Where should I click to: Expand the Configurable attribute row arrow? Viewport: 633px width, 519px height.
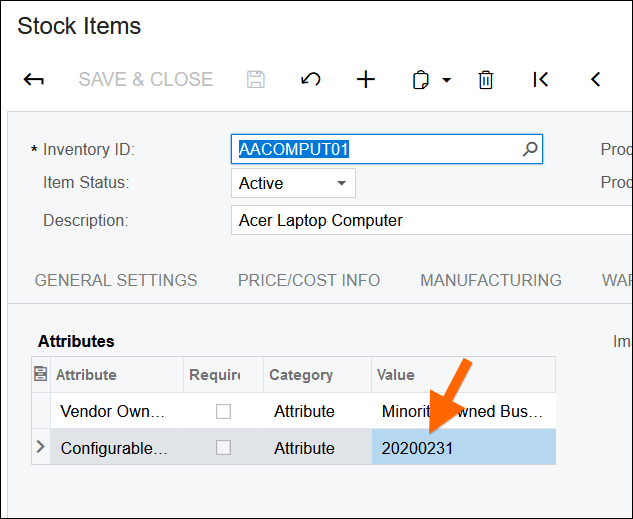41,447
